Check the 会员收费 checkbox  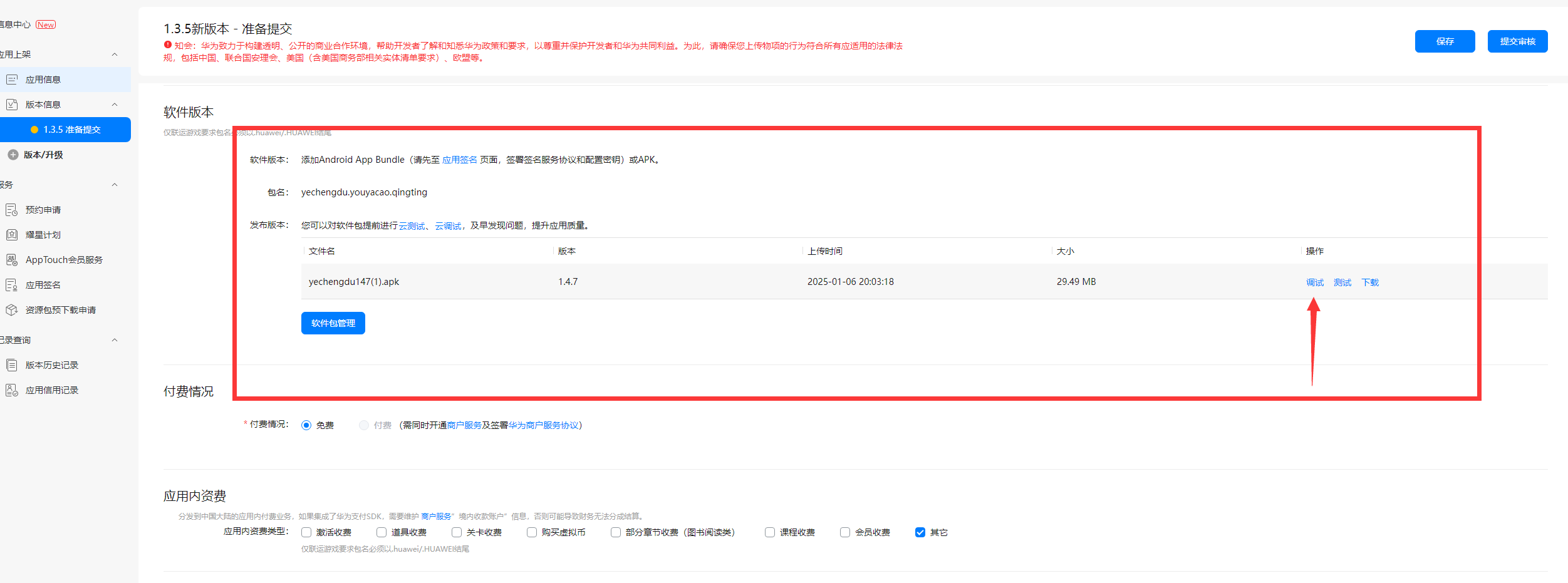(x=845, y=532)
